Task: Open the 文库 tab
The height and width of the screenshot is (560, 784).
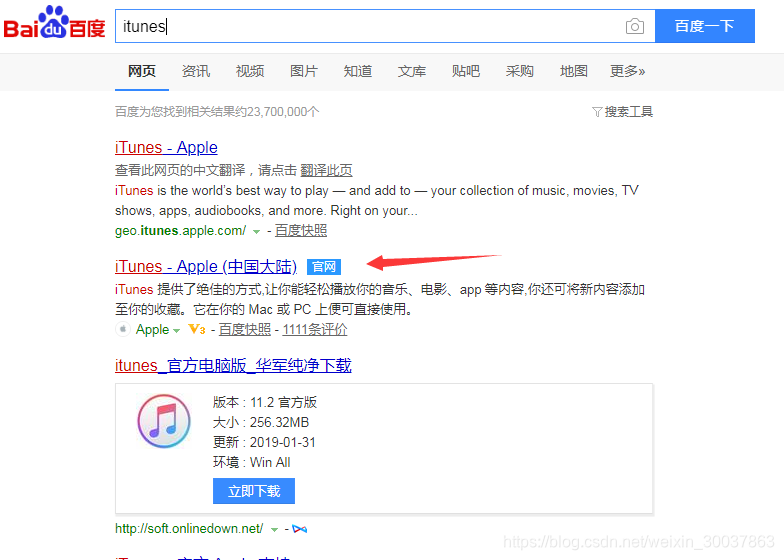Action: point(412,71)
